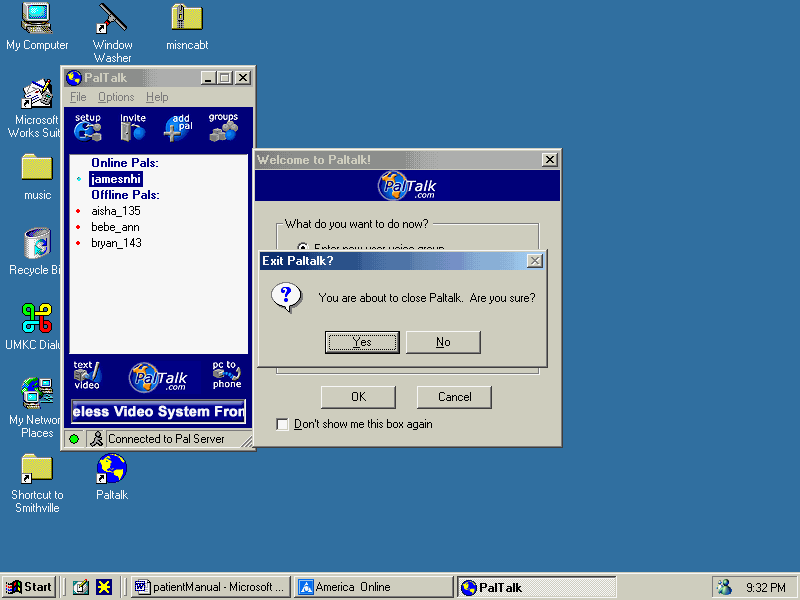The width and height of the screenshot is (800, 600).
Task: Click the person icon in PalTalk status bar
Action: [x=96, y=439]
